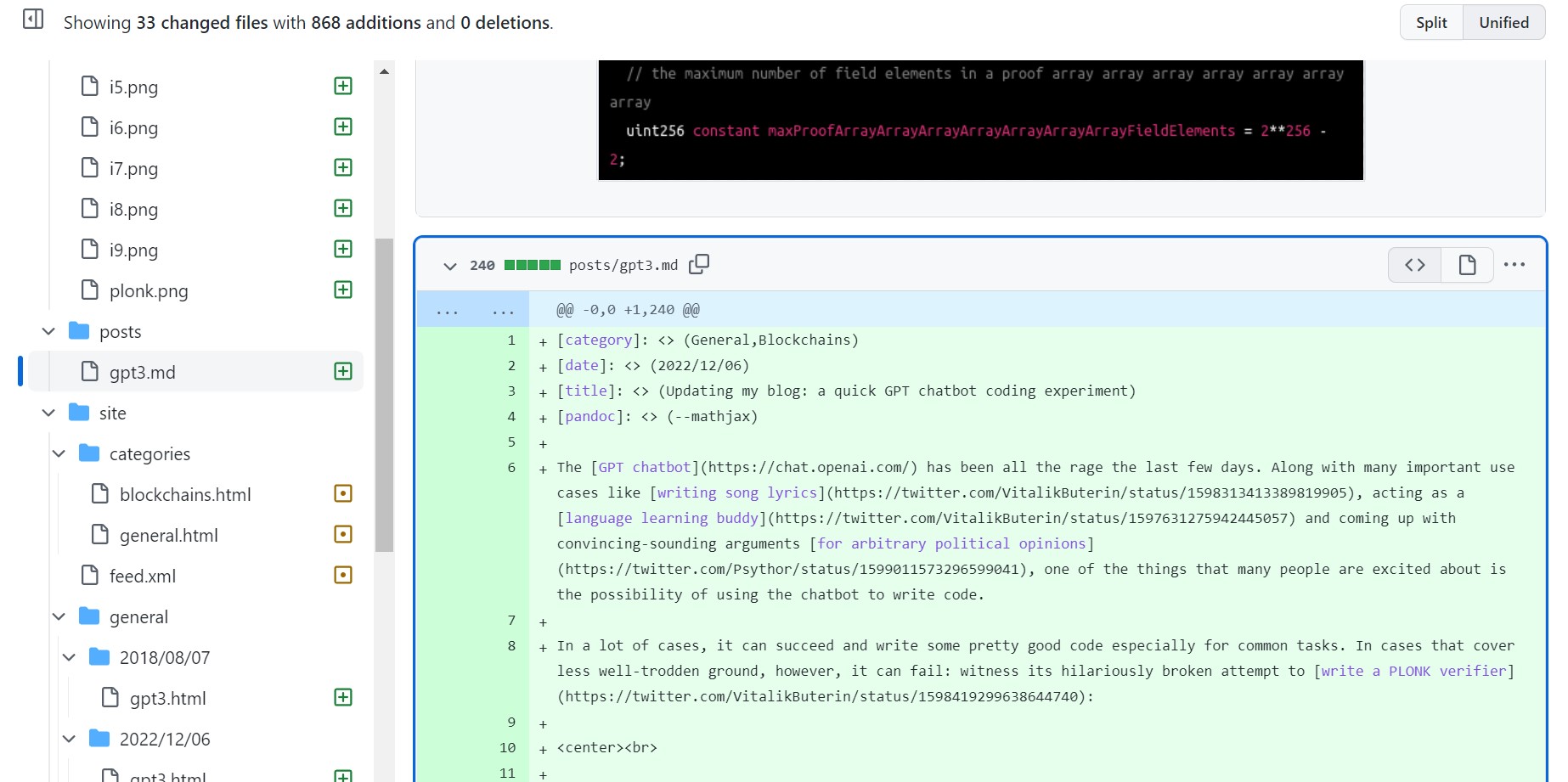
Task: Open the more options menu on gpt3.md diff
Action: point(1515,264)
